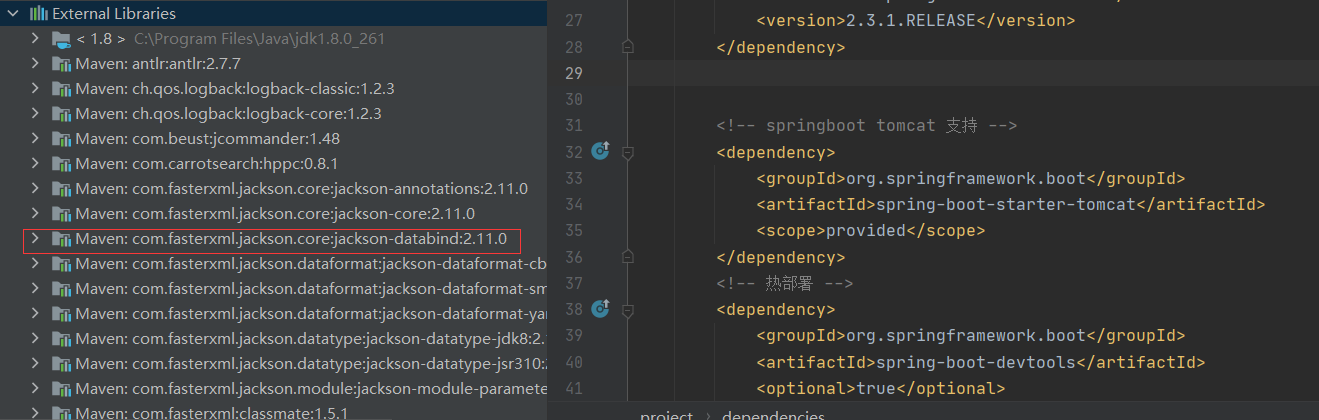This screenshot has width=1319, height=420.
Task: Click groupId 'org.springframework.boot' on line 33
Action: pos(966,178)
